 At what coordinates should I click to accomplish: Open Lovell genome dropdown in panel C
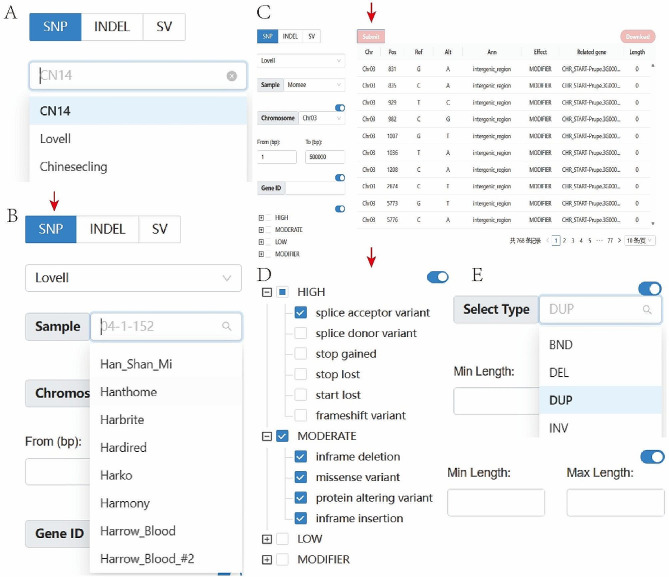(x=301, y=61)
